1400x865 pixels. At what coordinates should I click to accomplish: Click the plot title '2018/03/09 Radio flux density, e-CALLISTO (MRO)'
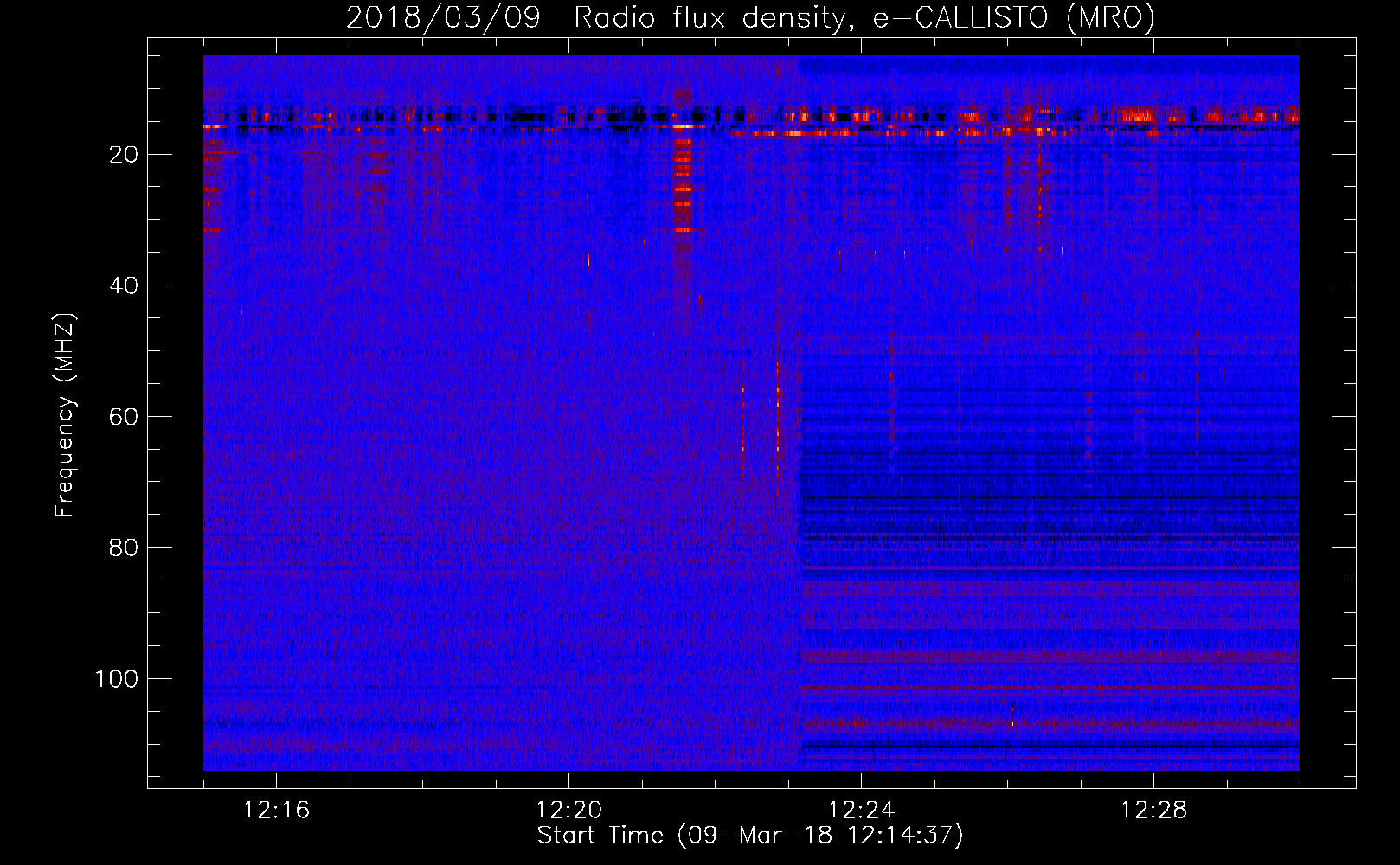coord(750,18)
